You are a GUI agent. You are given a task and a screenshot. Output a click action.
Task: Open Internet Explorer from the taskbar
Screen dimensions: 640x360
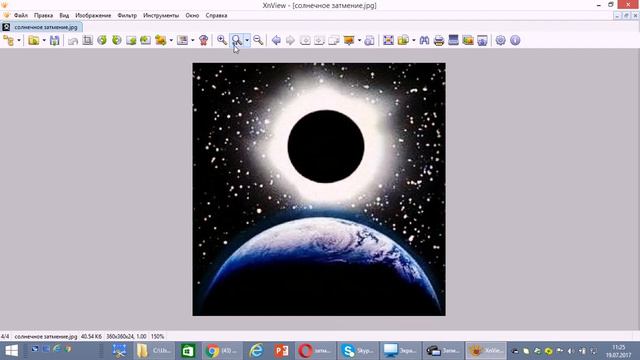pyautogui.click(x=256, y=351)
